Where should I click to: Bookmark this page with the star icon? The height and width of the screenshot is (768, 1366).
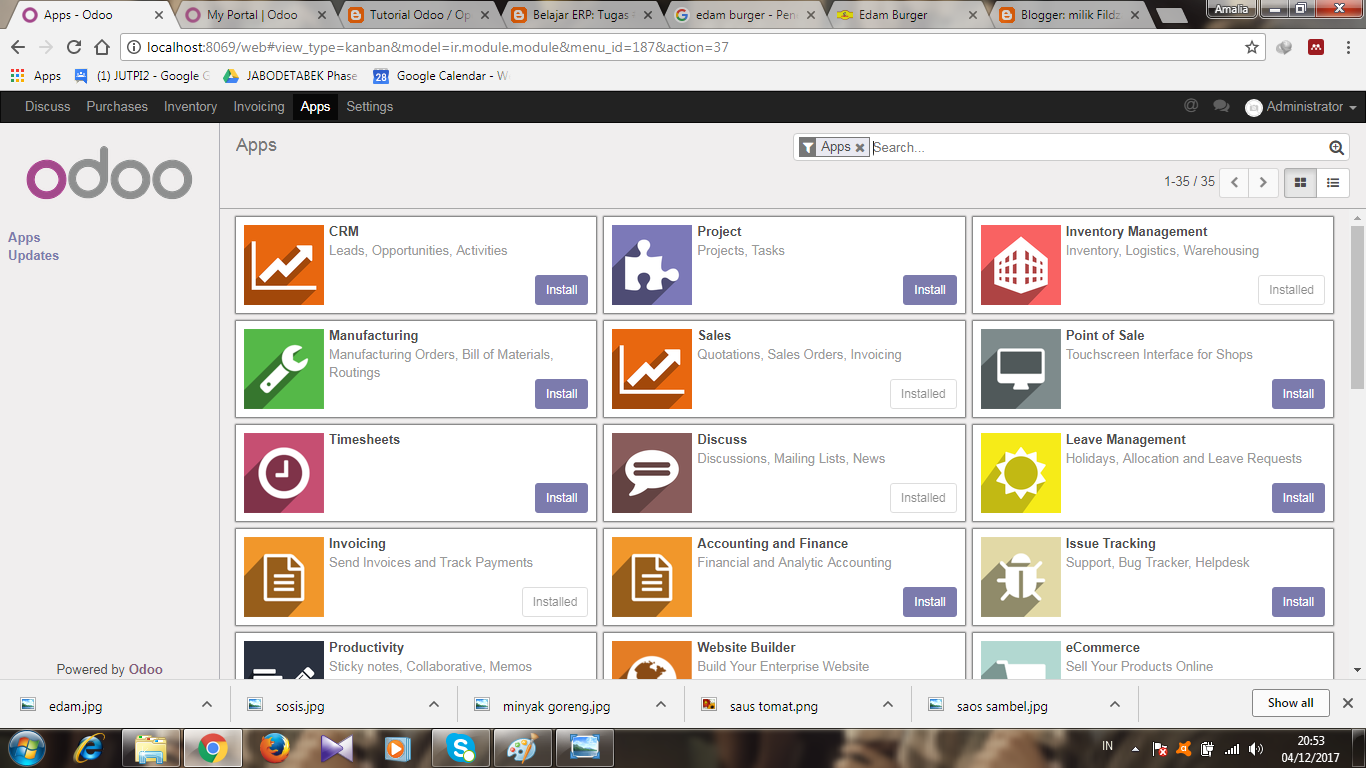tap(1252, 47)
